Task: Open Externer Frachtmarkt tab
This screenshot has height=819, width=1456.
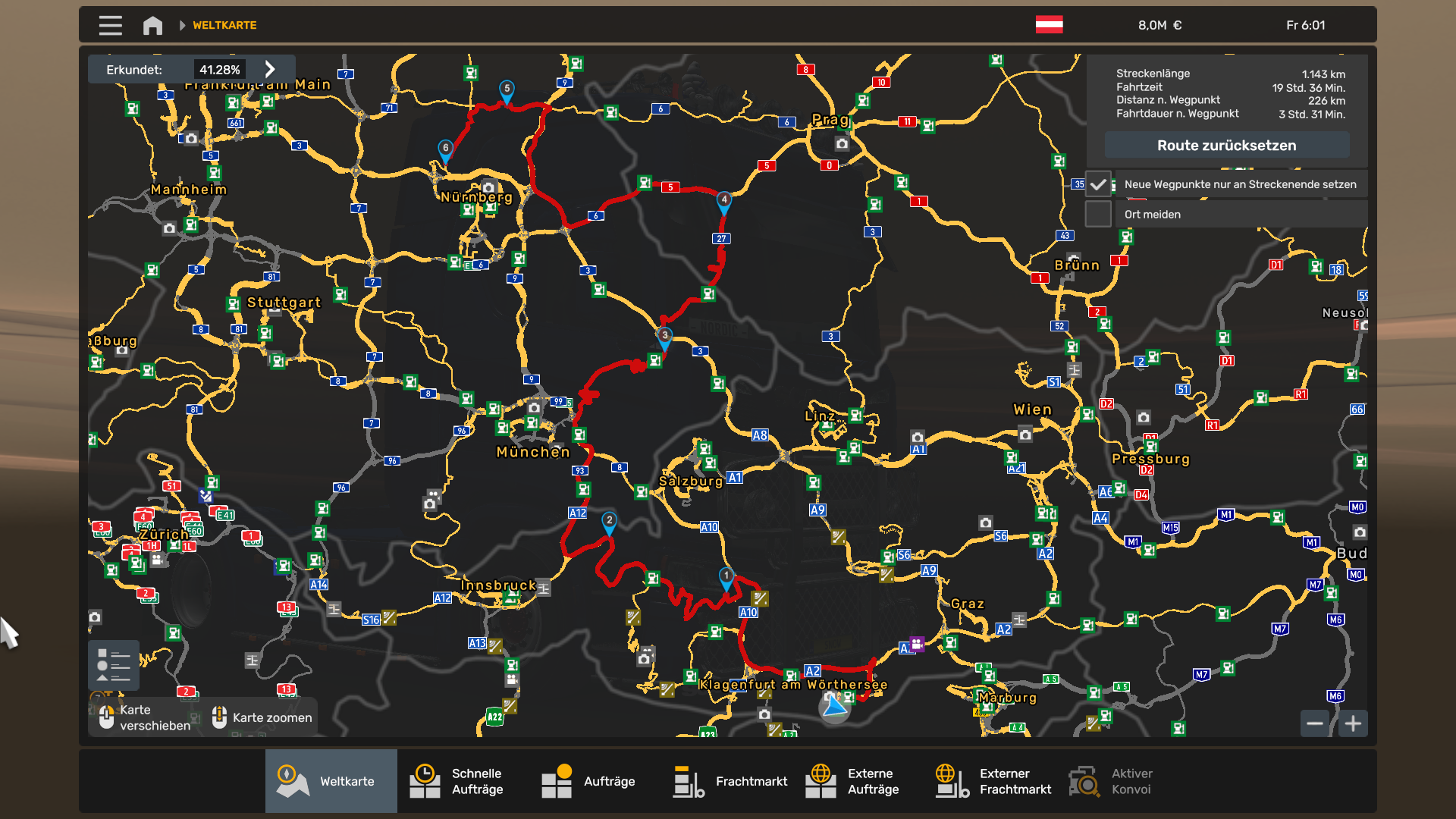Action: [993, 781]
